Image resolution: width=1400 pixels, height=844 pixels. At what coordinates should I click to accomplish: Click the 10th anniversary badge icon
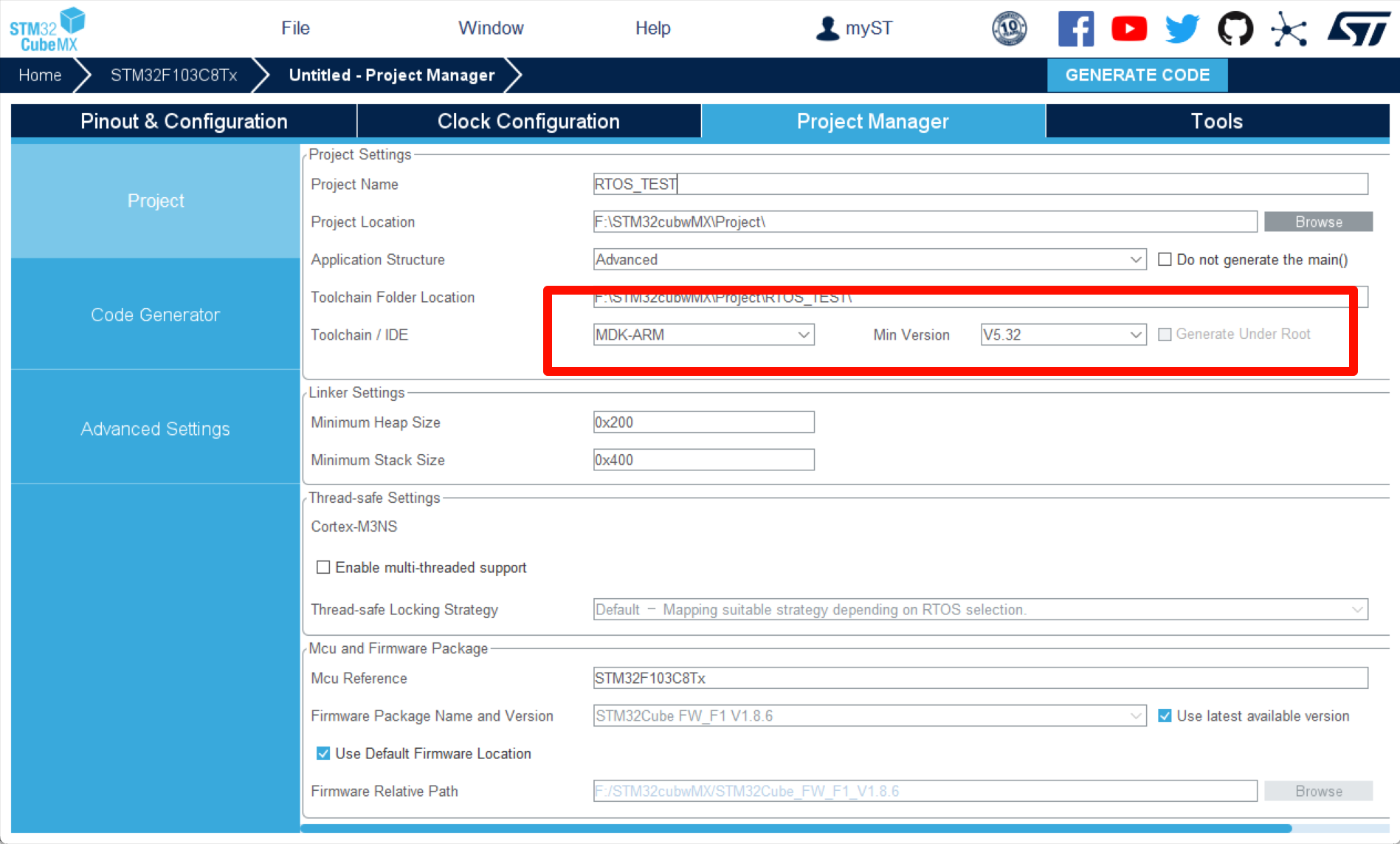click(1009, 29)
